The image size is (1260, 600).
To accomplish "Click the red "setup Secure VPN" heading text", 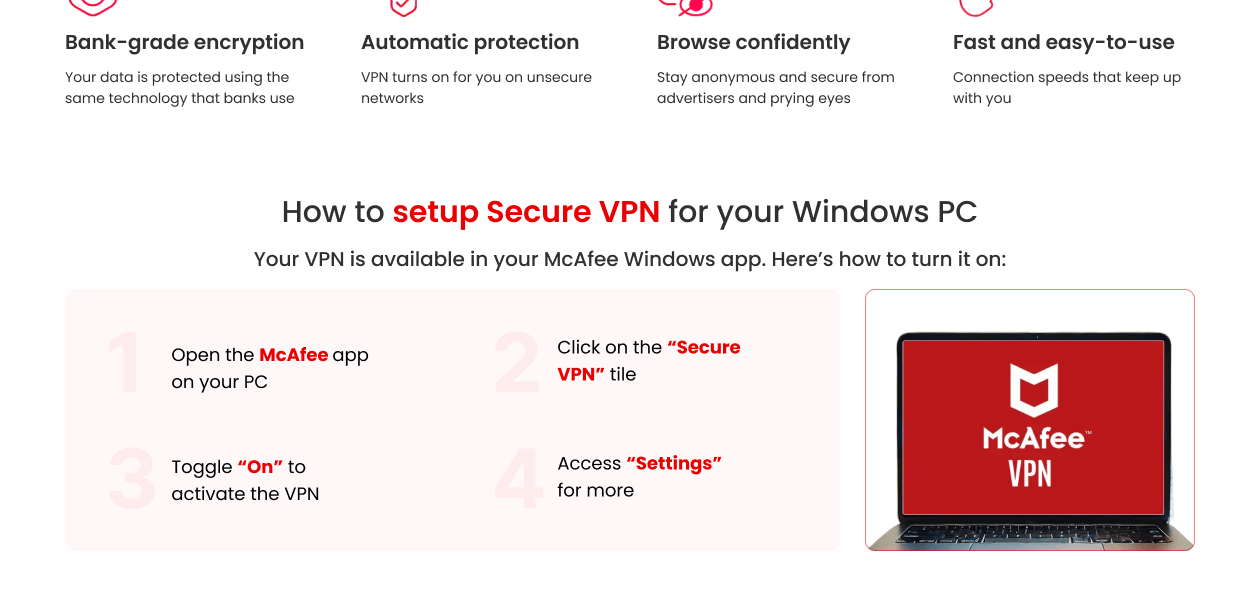I will (x=526, y=212).
